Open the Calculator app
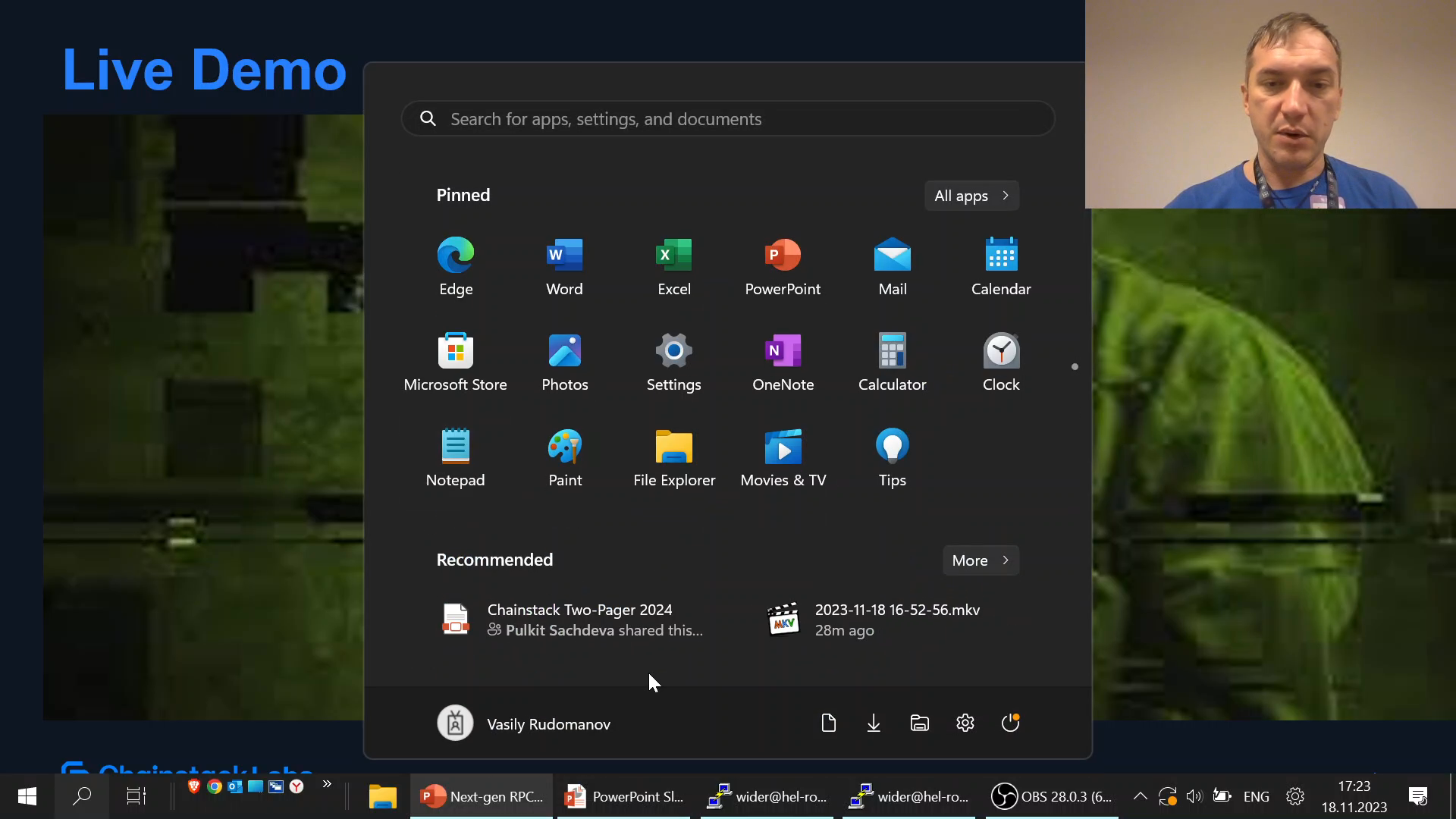Viewport: 1456px width, 819px height. tap(893, 362)
